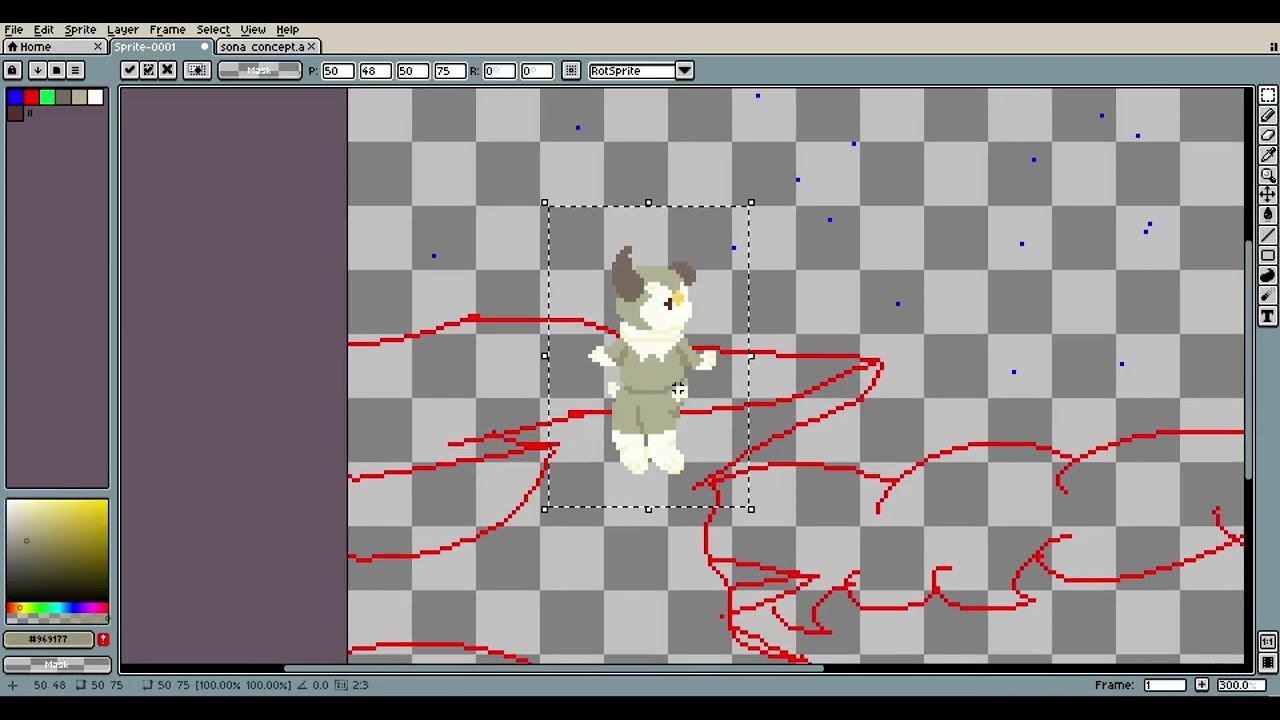Pick the dark brown palette swatch
Image resolution: width=1280 pixels, height=720 pixels.
point(15,113)
